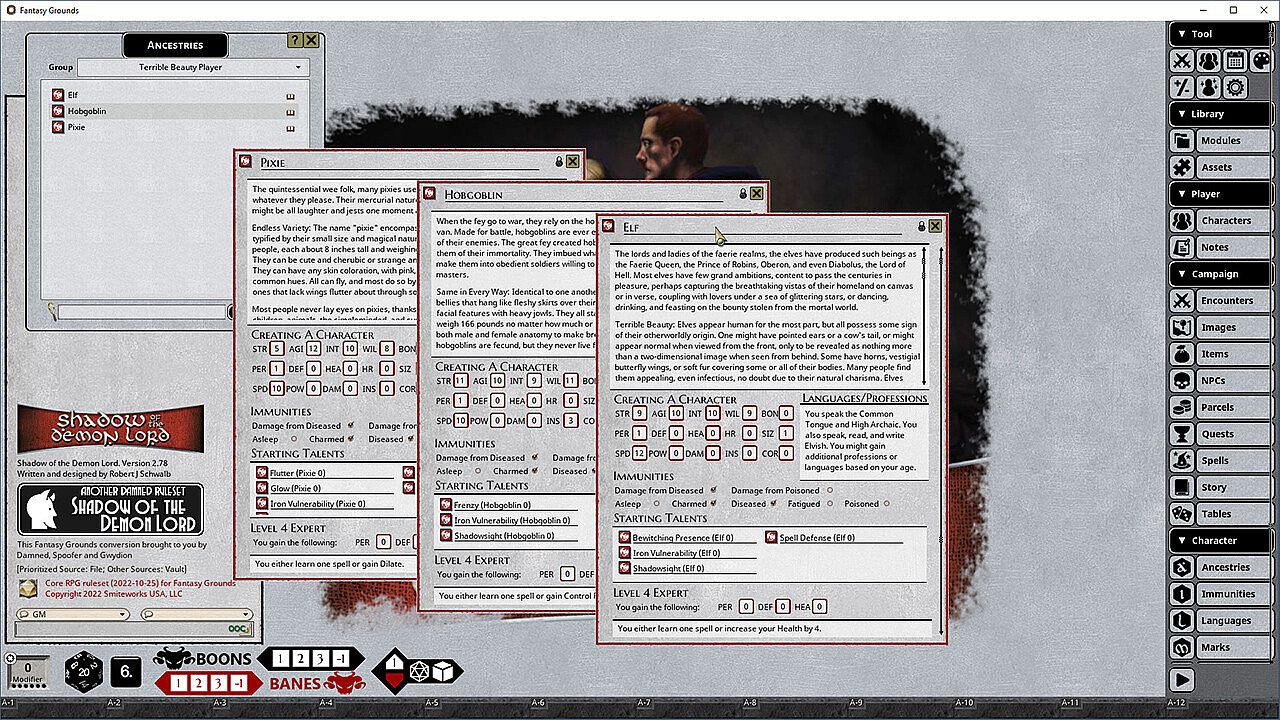The width and height of the screenshot is (1280, 720).
Task: Open the Marks sidebar button
Action: pos(1233,647)
